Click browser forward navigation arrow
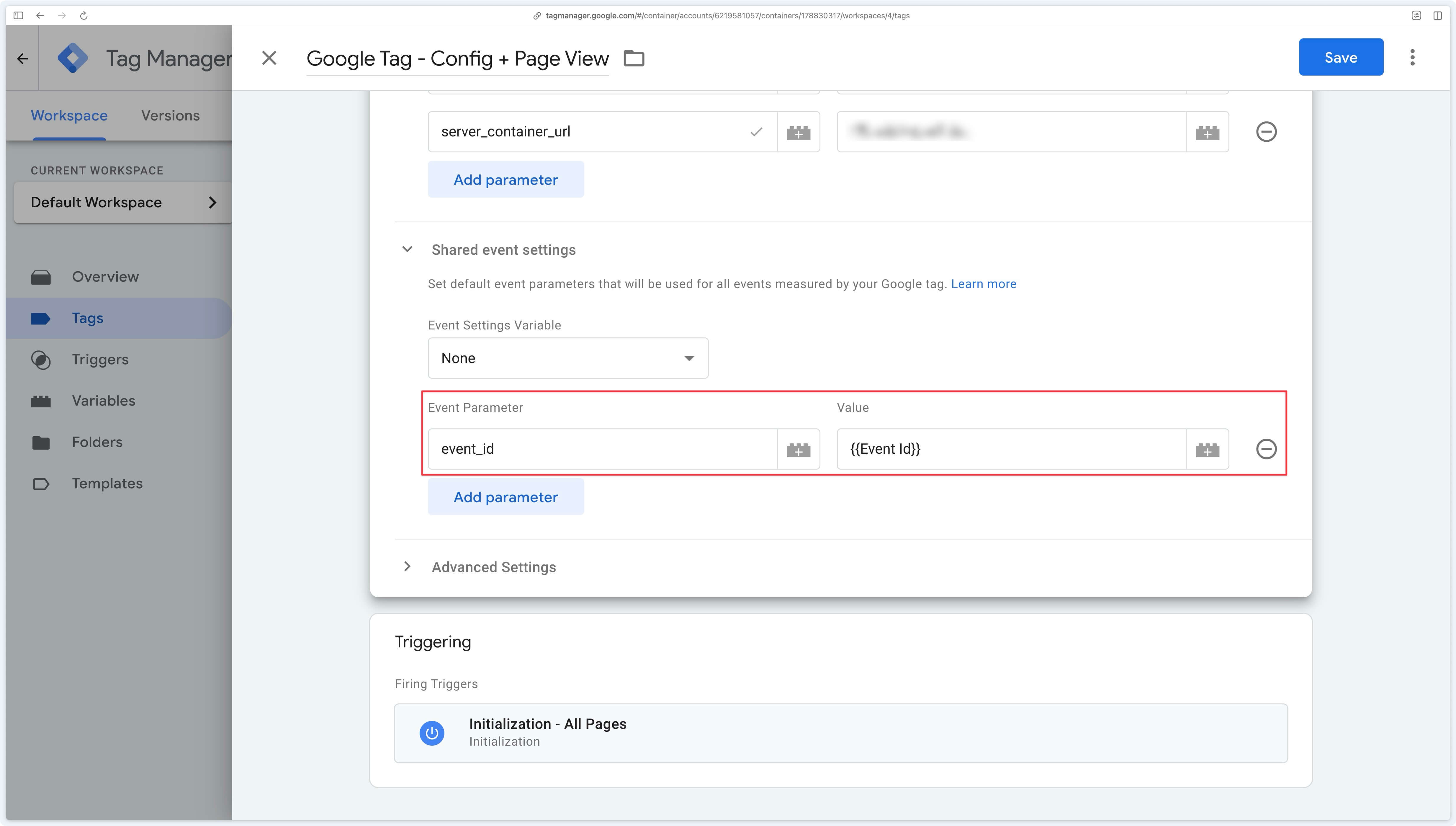The image size is (1456, 826). point(62,15)
